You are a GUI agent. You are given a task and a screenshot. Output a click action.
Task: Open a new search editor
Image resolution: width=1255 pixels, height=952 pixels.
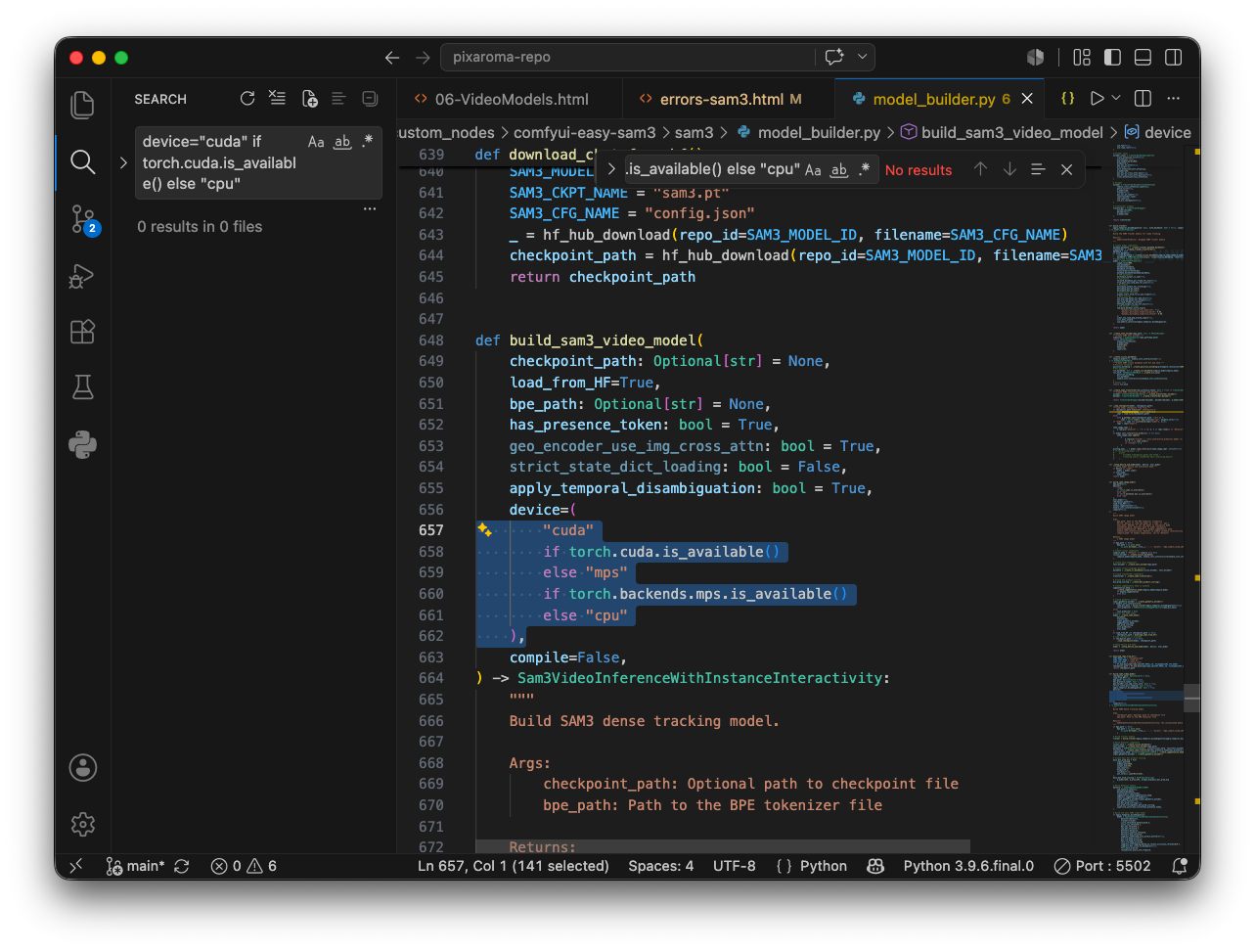309,99
